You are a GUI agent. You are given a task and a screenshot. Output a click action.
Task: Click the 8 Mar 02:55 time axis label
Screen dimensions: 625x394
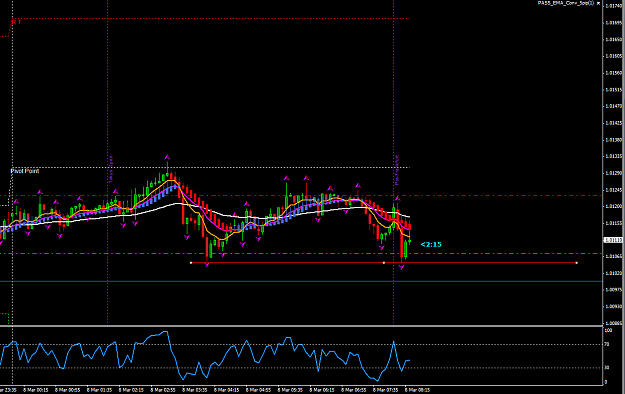(163, 390)
